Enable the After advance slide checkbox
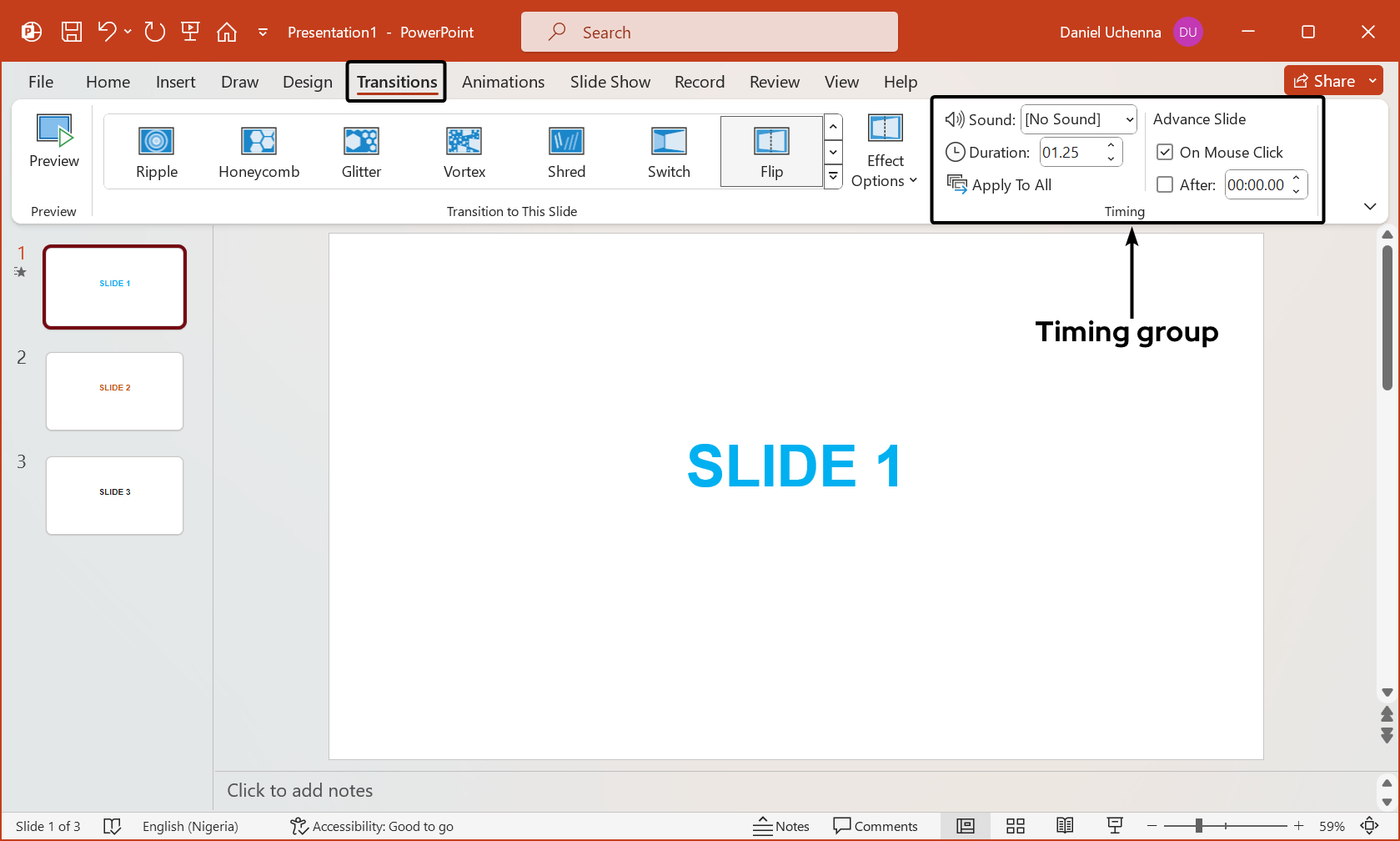1400x841 pixels. coord(1165,185)
